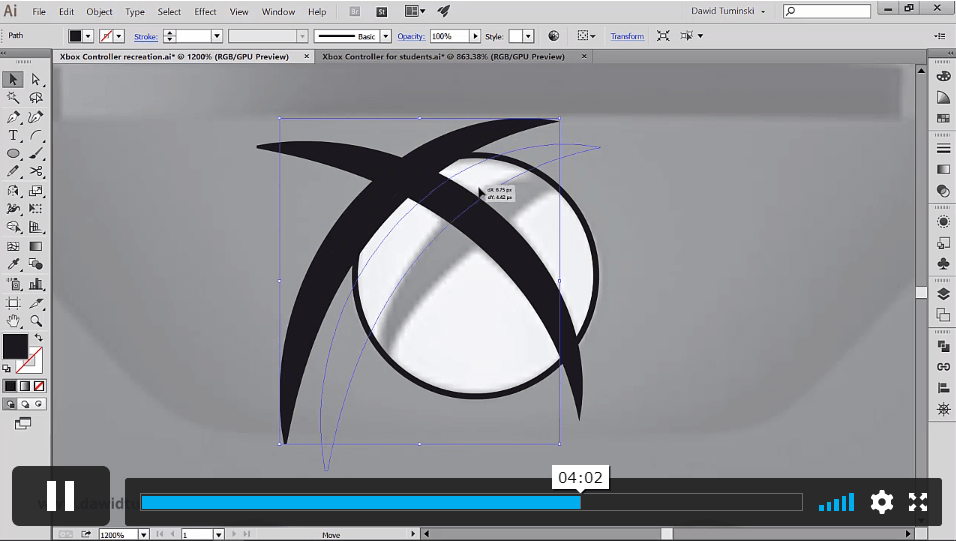The image size is (956, 541).
Task: Select the Pen tool
Action: coord(13,117)
